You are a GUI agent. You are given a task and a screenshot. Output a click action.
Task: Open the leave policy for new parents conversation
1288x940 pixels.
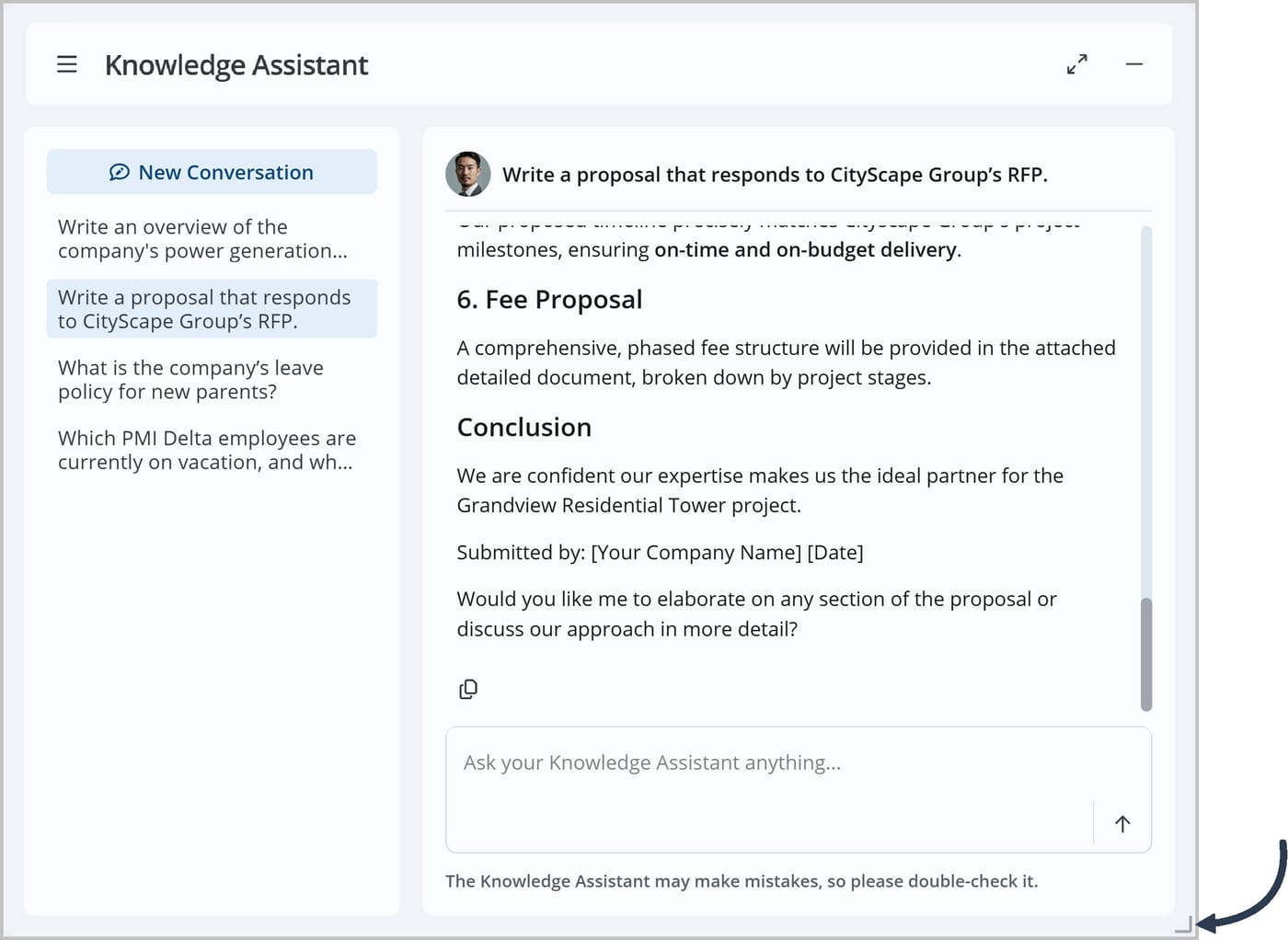(212, 380)
